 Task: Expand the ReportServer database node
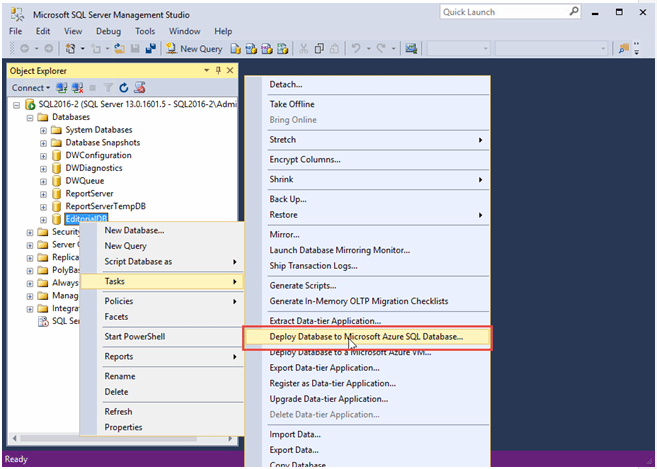(44, 194)
